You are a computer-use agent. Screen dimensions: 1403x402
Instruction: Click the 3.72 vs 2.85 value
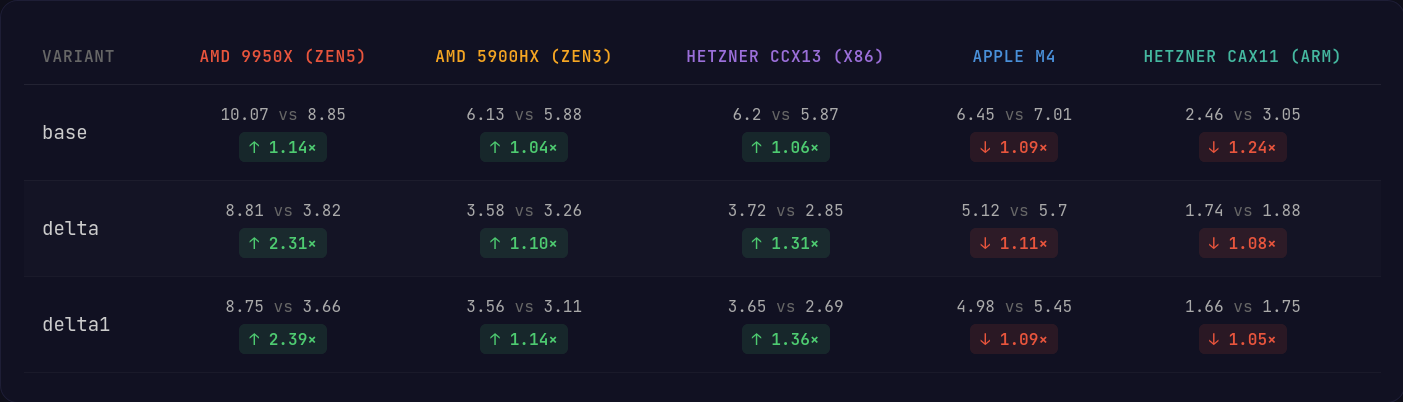(785, 211)
